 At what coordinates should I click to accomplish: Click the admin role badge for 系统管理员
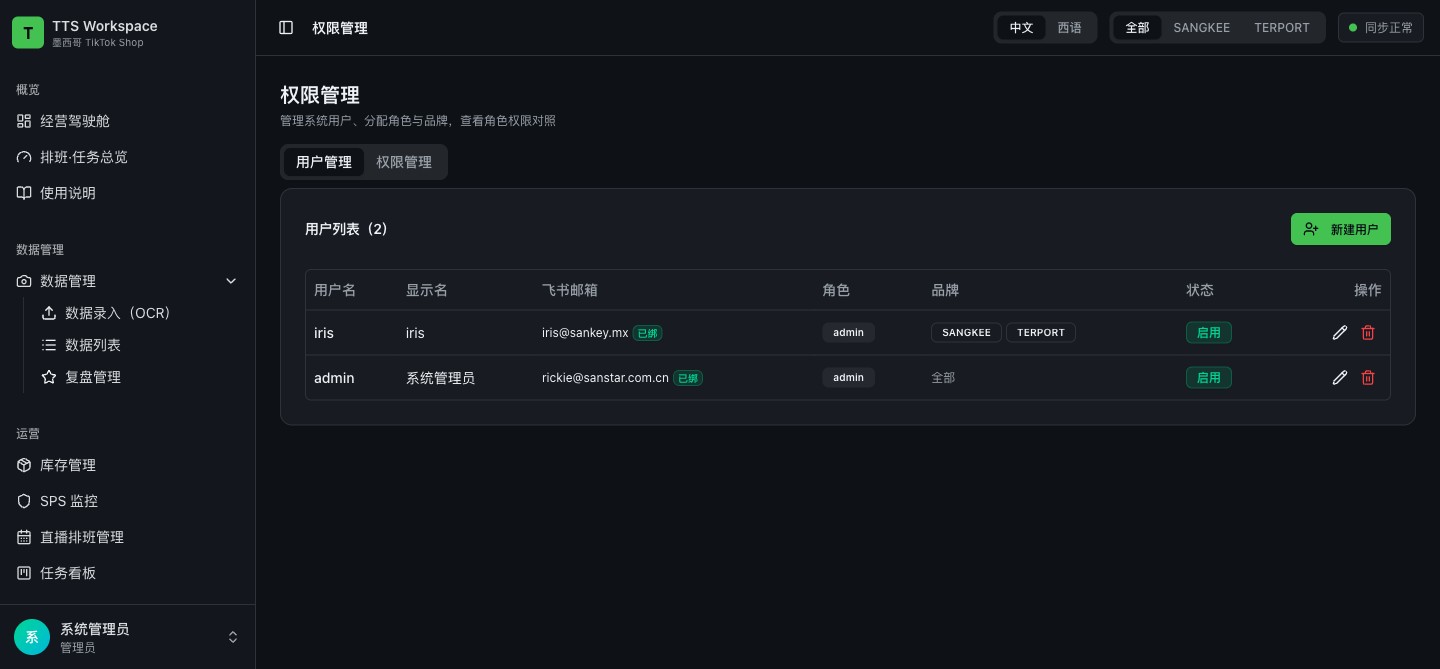tap(848, 378)
